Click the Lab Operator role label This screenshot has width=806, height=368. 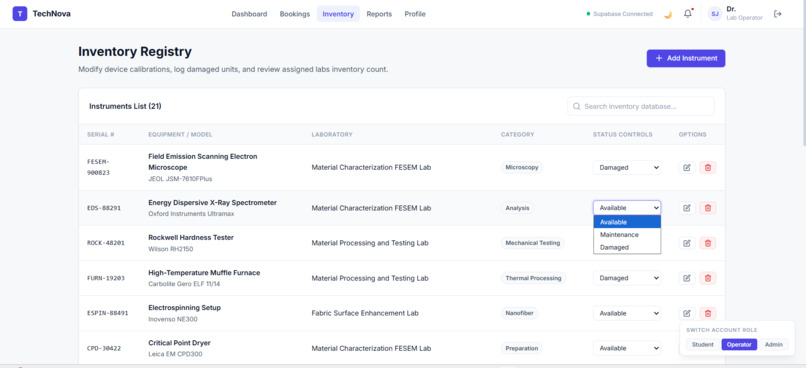[x=744, y=18]
